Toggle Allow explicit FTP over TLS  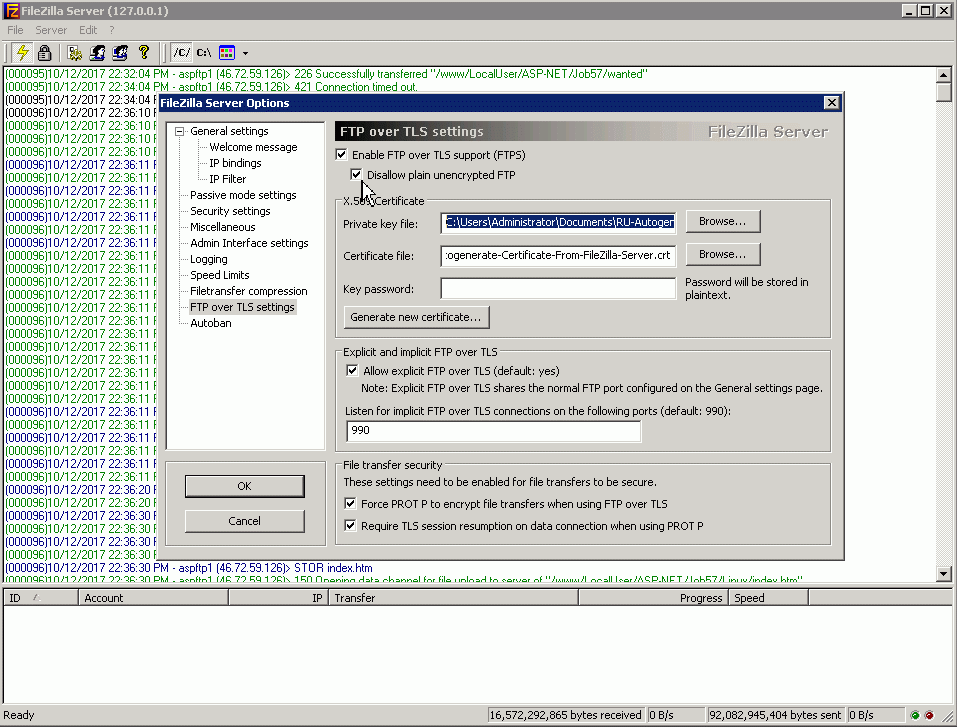pos(352,371)
